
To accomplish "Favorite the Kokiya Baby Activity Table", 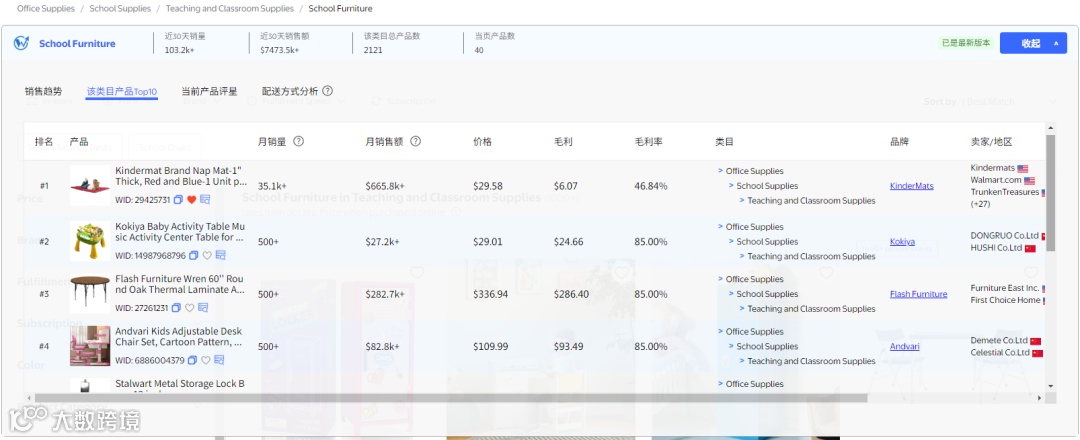I will [207, 255].
